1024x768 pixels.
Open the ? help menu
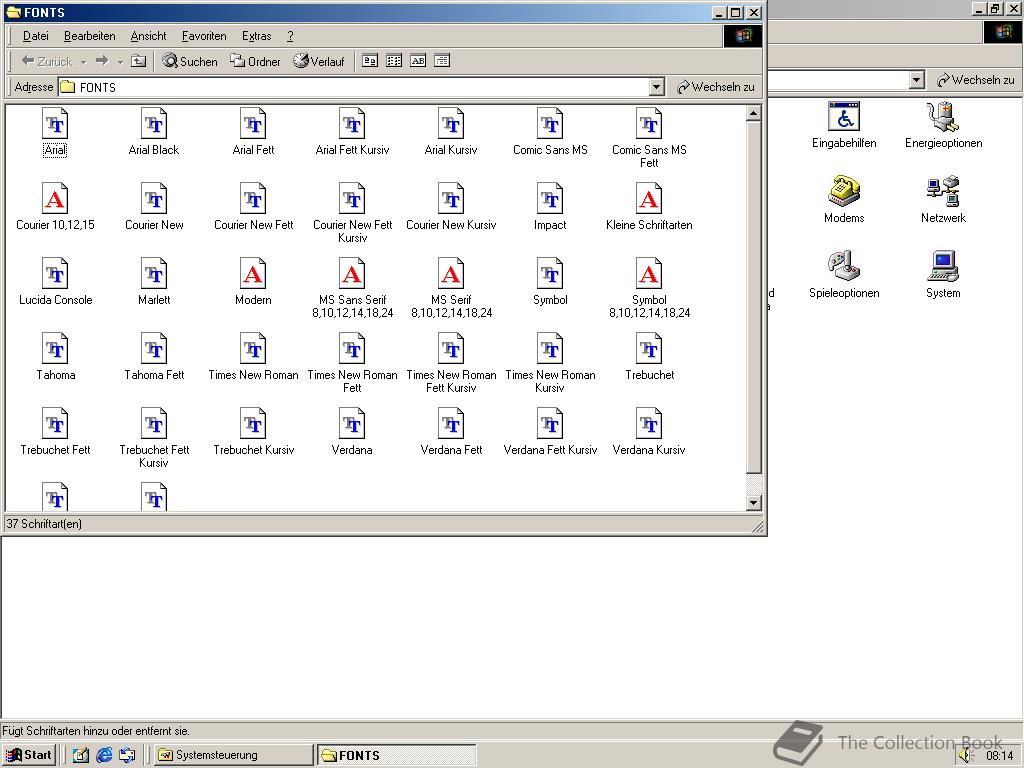click(x=290, y=36)
